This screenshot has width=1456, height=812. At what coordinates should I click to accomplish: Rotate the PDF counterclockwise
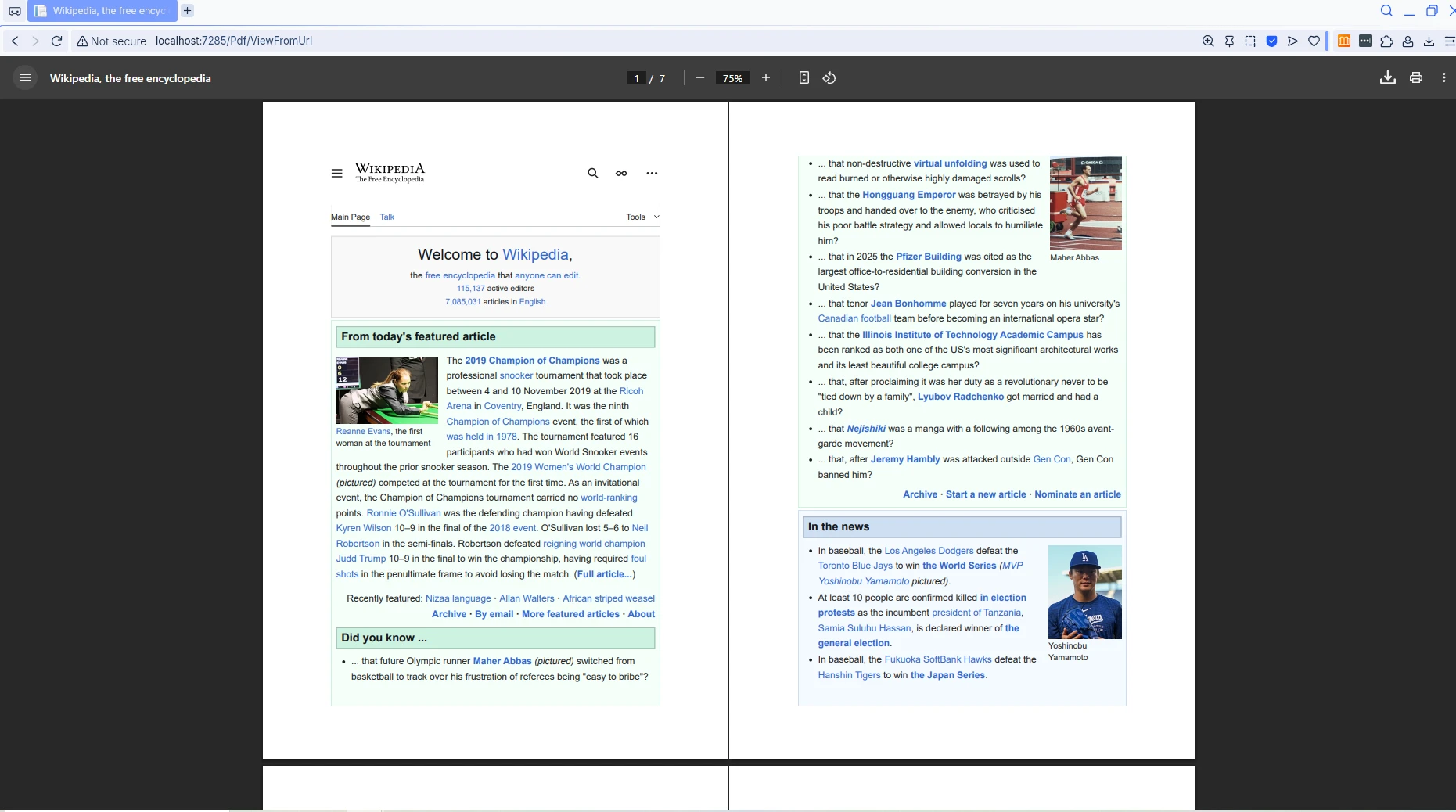[x=829, y=78]
